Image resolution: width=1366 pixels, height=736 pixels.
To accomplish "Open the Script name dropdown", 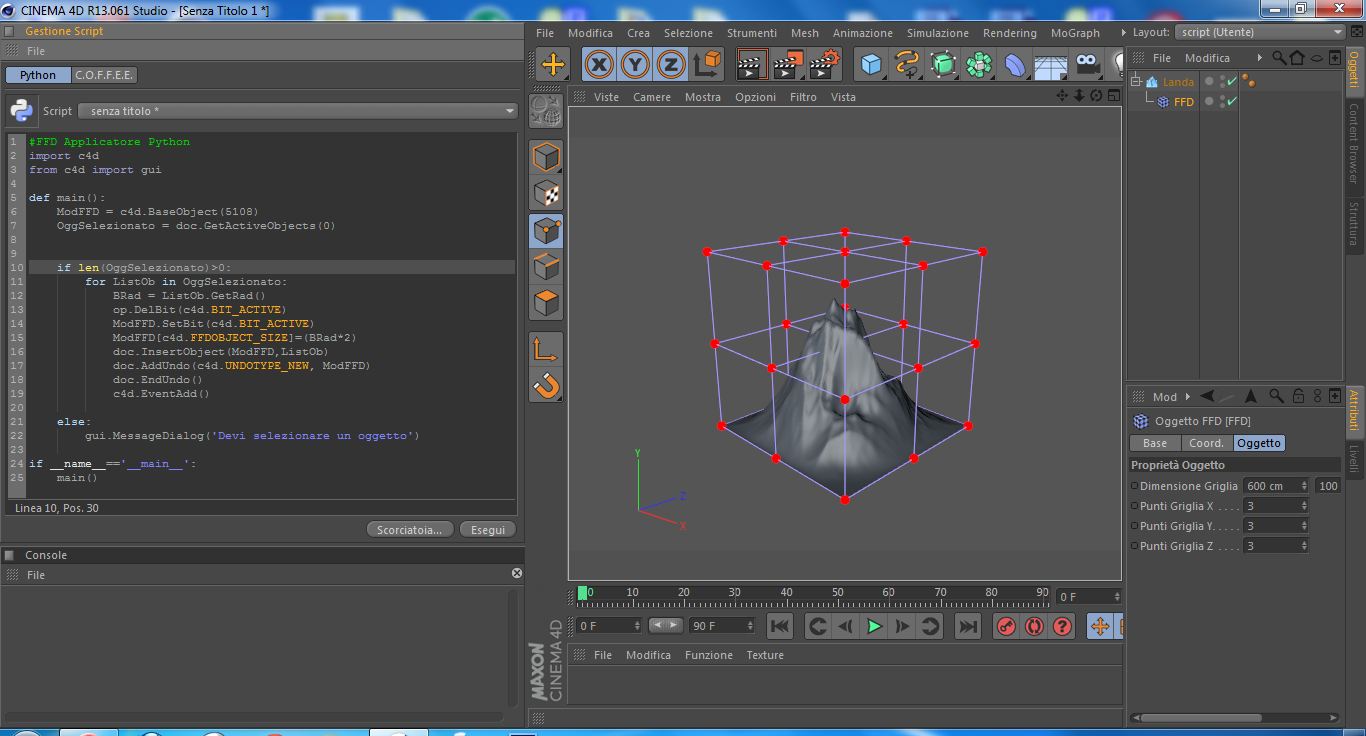I will pos(297,111).
